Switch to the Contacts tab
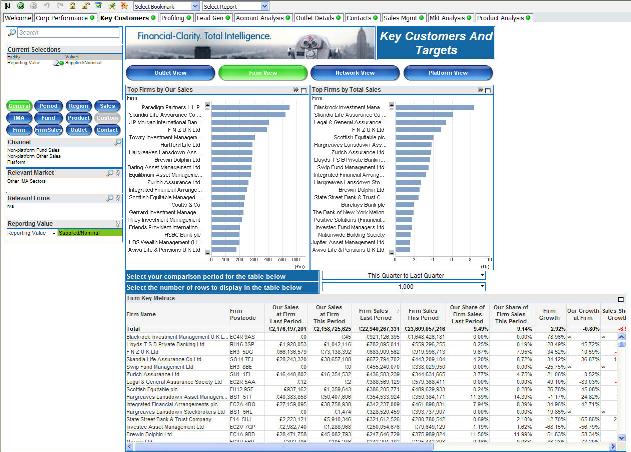 362,18
